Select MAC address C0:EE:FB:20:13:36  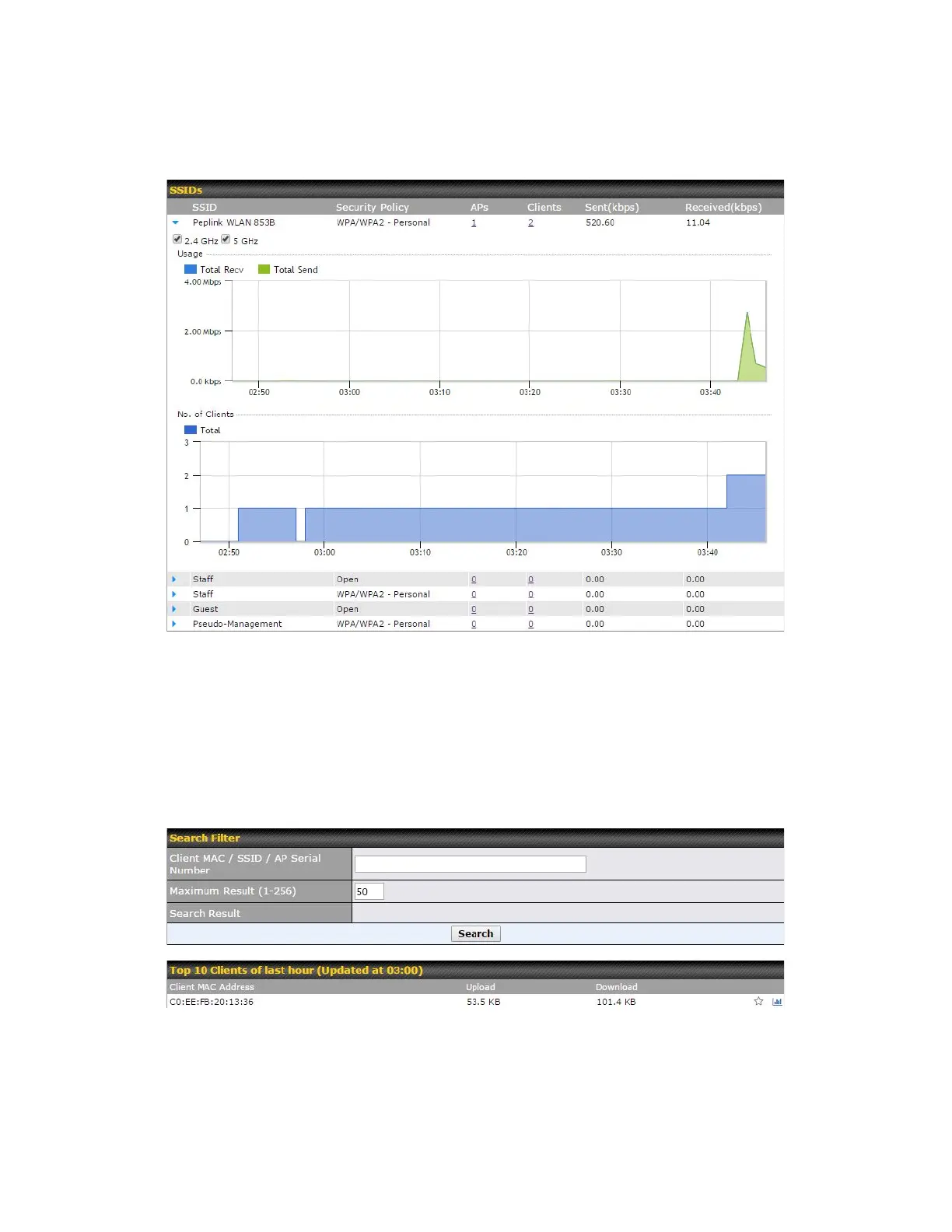coord(212,1002)
